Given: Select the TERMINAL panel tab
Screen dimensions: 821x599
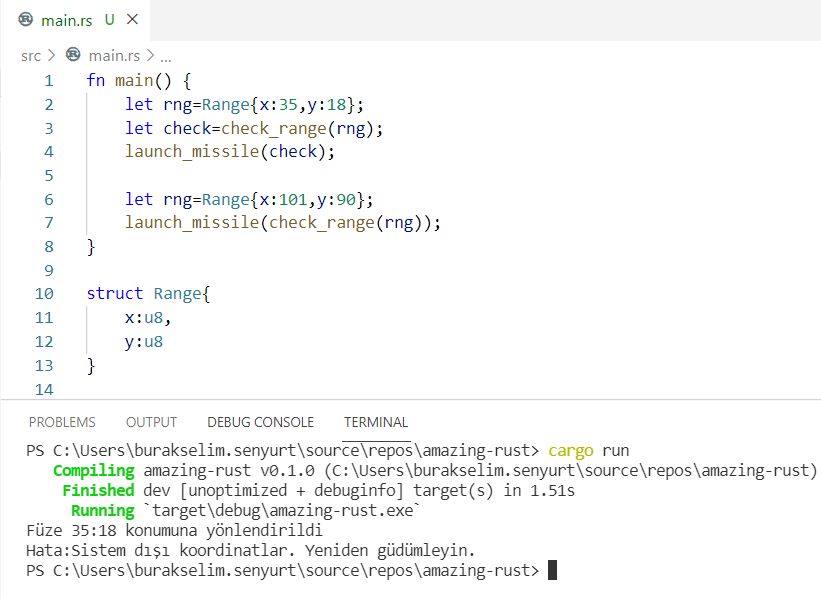Looking at the screenshot, I should (376, 422).
